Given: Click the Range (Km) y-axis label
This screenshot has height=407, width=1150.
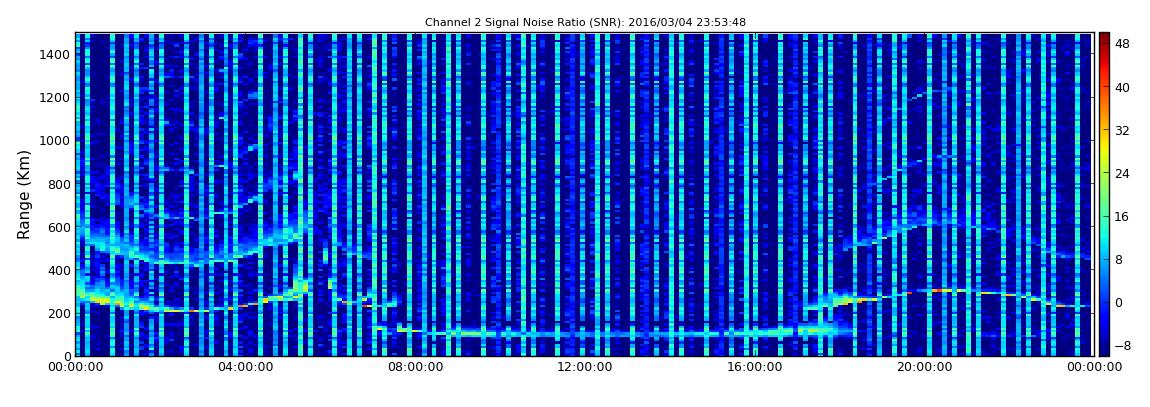Looking at the screenshot, I should 24,194.
